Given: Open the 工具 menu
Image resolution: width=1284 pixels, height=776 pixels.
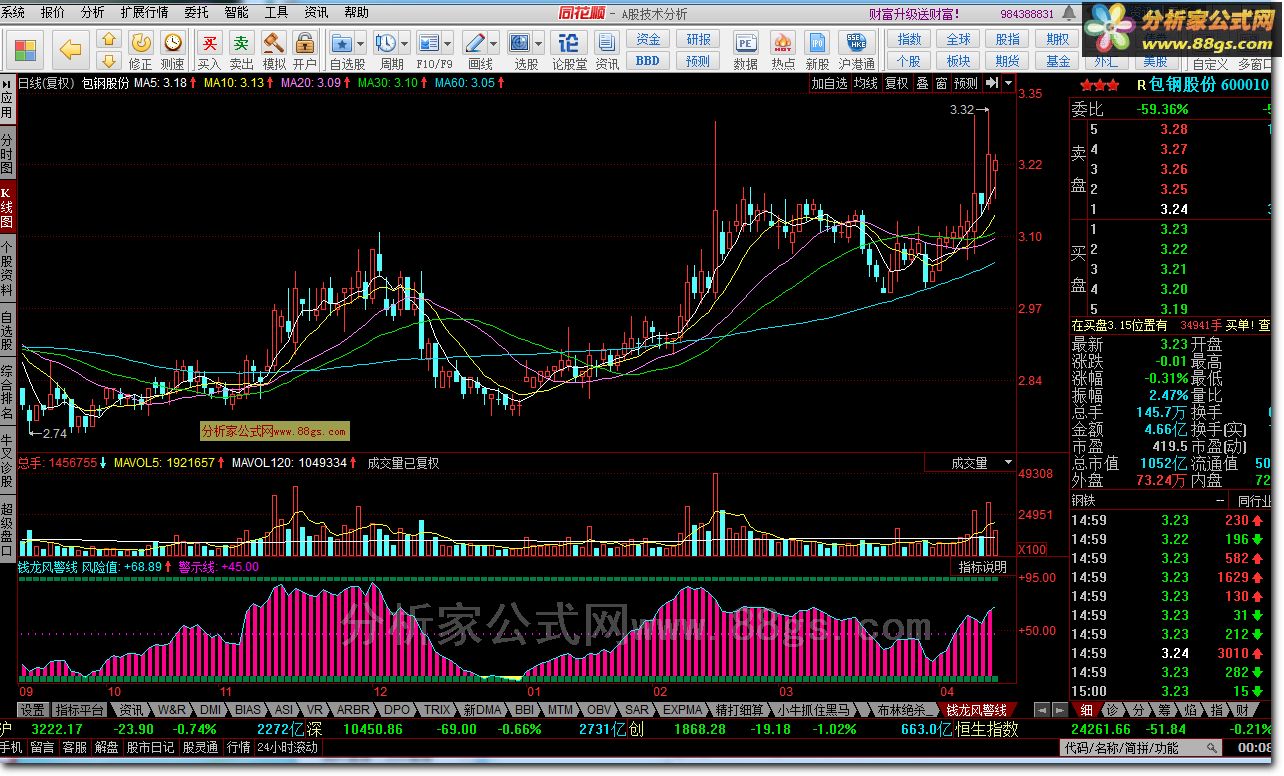Looking at the screenshot, I should pos(277,12).
